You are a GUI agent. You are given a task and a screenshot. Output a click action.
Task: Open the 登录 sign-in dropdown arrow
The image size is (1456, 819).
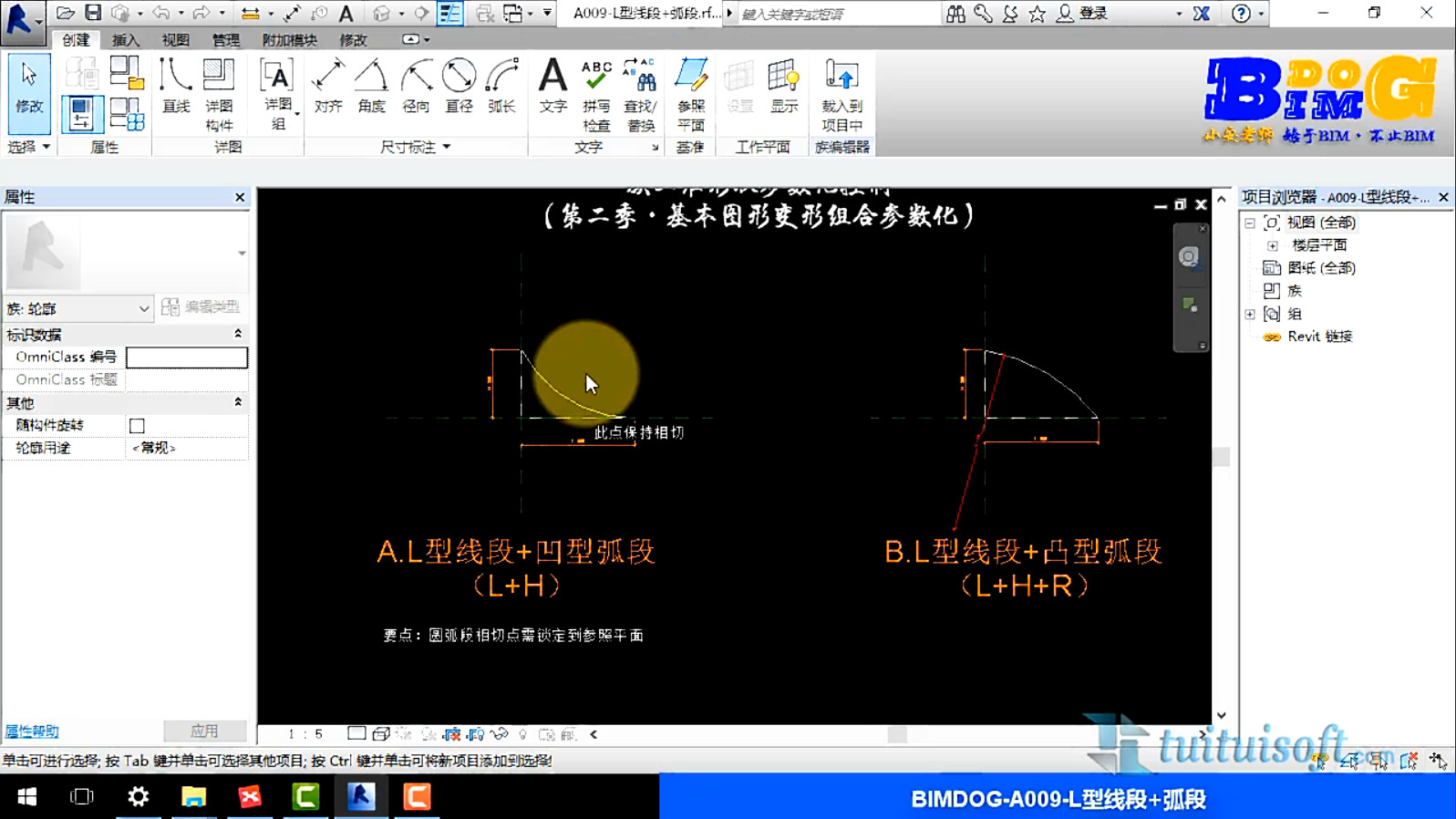[x=1179, y=14]
